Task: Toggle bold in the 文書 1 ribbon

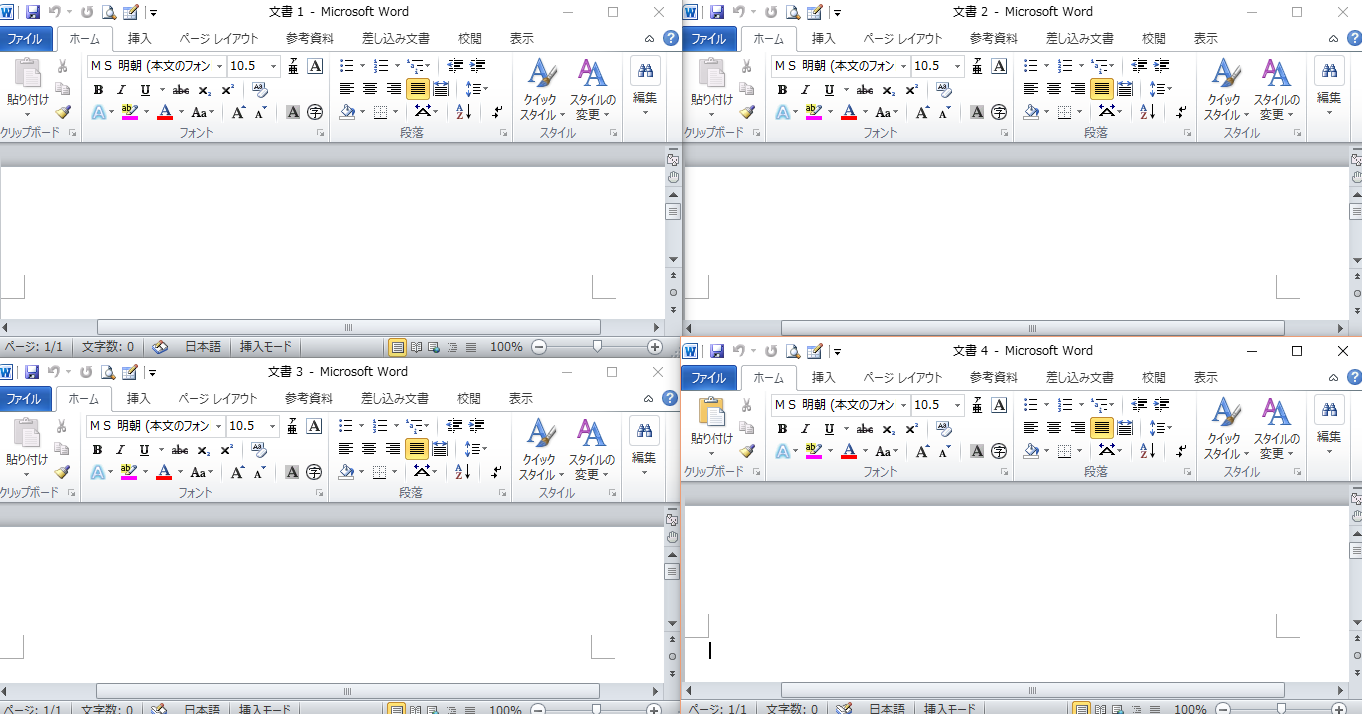Action: pyautogui.click(x=98, y=89)
